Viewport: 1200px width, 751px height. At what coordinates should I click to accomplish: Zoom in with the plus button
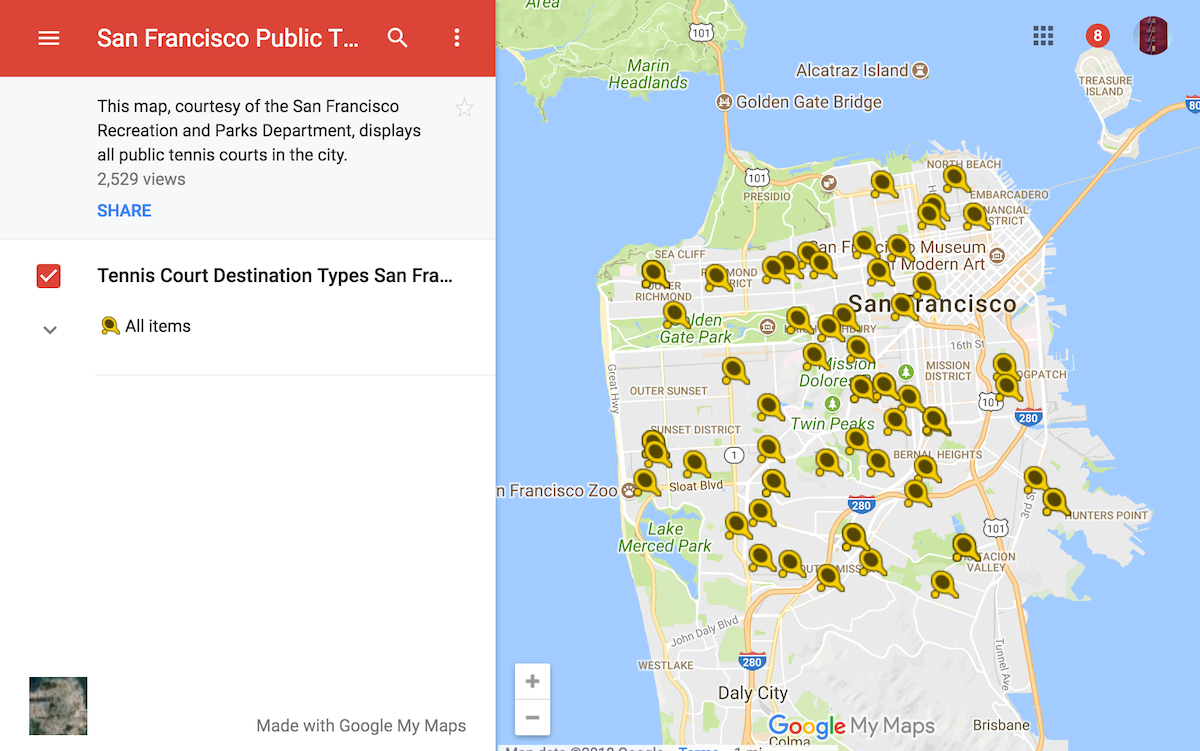[532, 682]
